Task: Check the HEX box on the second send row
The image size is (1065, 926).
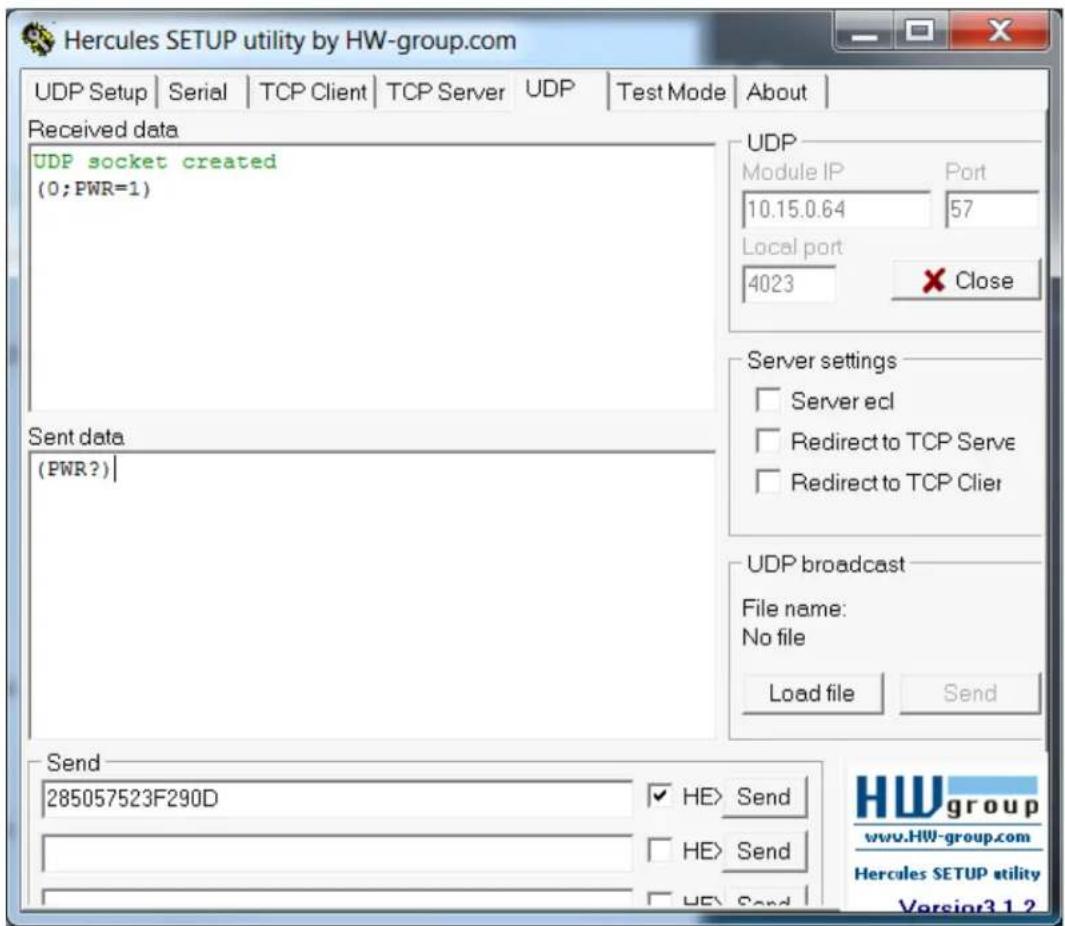Action: [x=659, y=850]
